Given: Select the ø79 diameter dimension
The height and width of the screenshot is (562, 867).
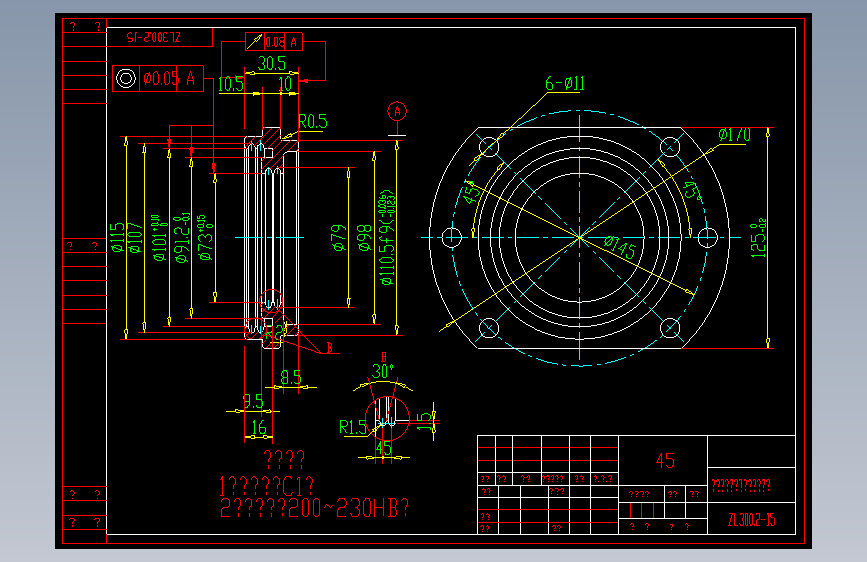Looking at the screenshot, I should click(x=338, y=238).
